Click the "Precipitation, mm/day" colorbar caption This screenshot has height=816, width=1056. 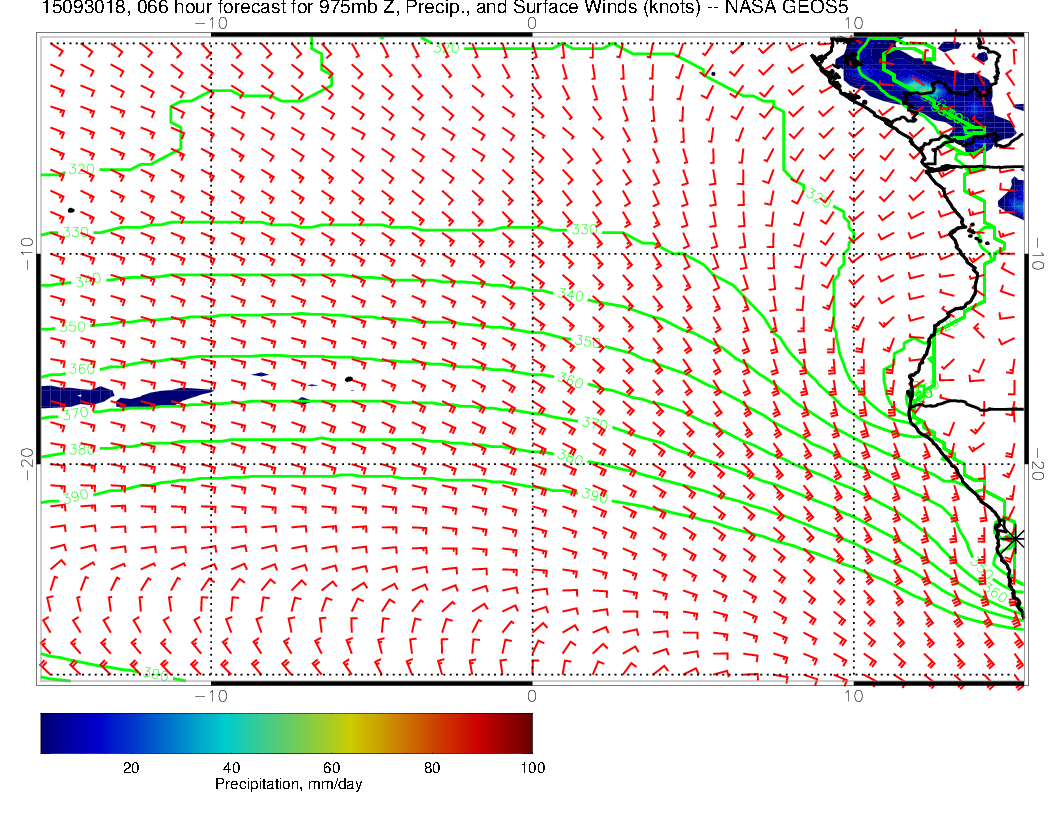(x=288, y=785)
